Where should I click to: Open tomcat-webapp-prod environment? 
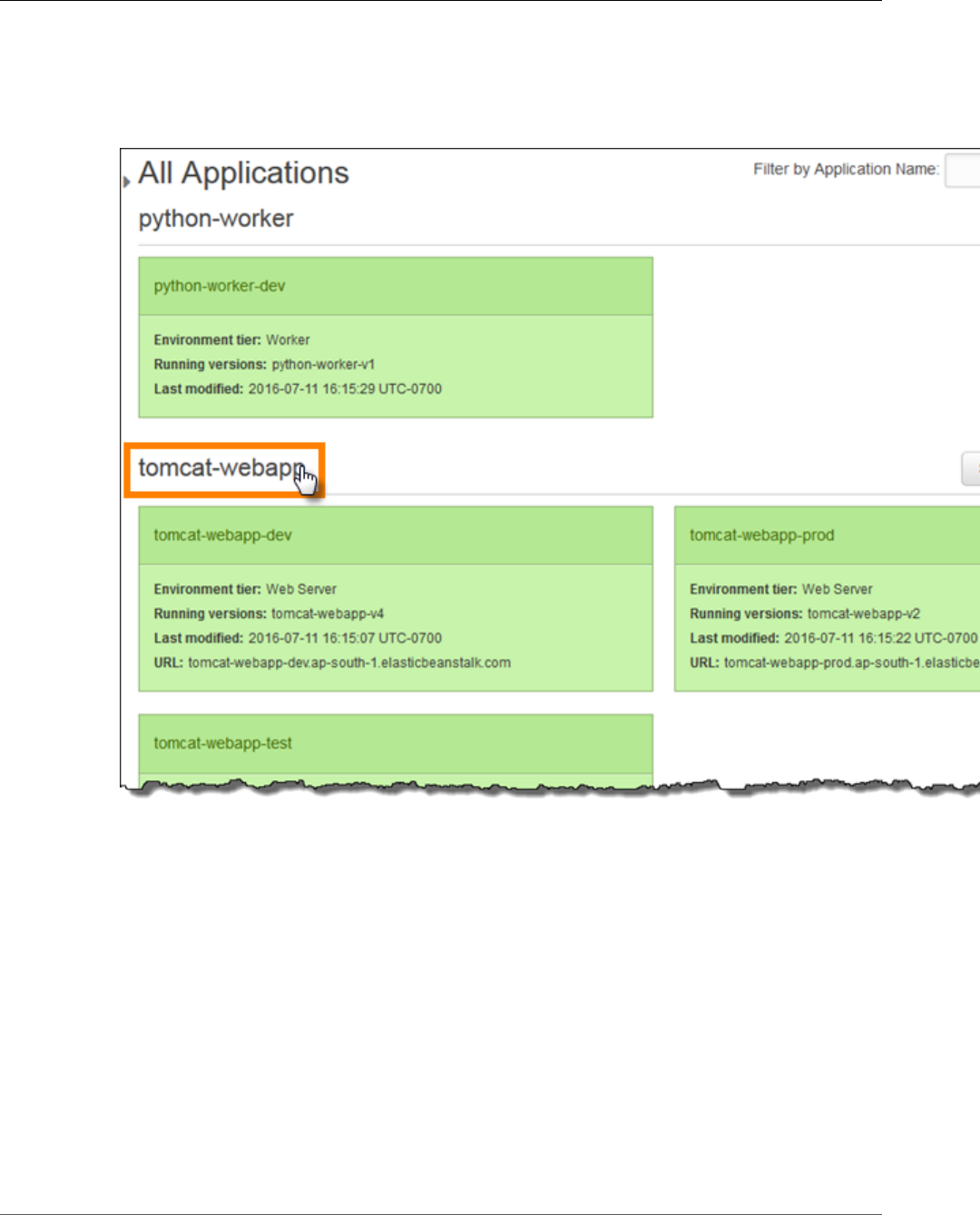coord(761,535)
